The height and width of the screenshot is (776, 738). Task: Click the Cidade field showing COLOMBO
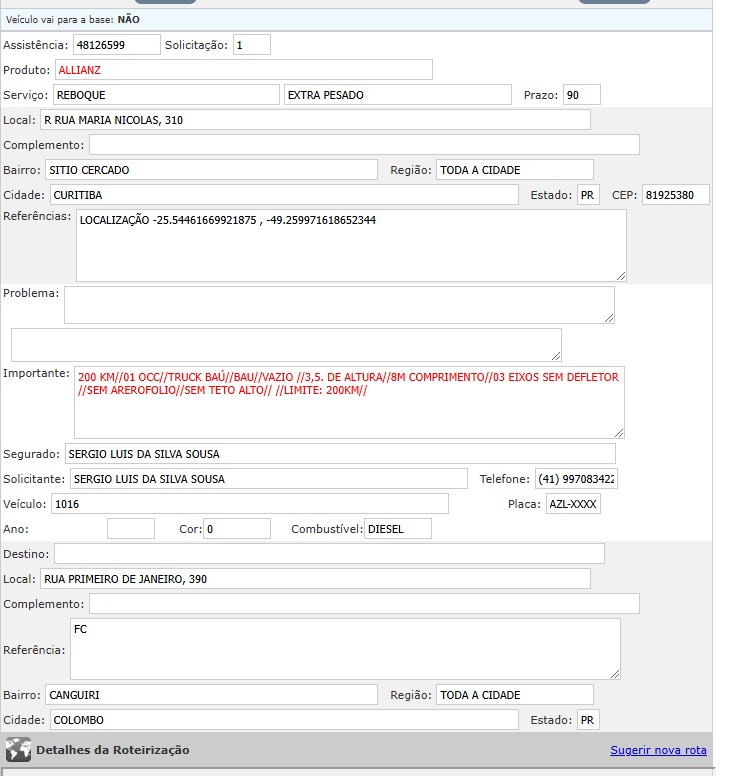pos(284,720)
